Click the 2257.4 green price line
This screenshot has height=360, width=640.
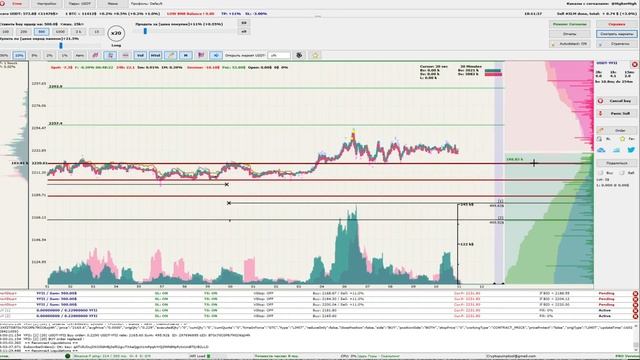click(x=276, y=125)
